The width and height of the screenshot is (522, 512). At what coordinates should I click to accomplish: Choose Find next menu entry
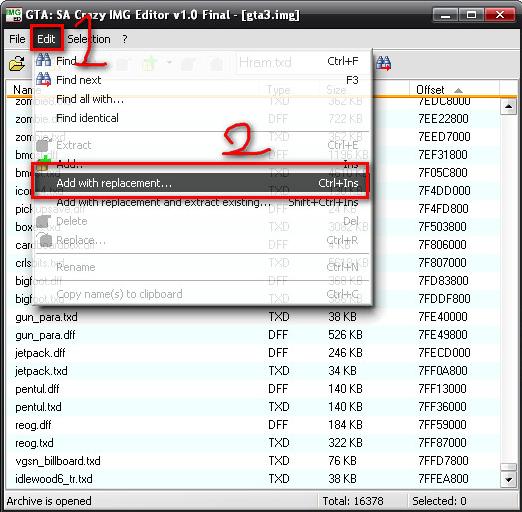coord(202,80)
